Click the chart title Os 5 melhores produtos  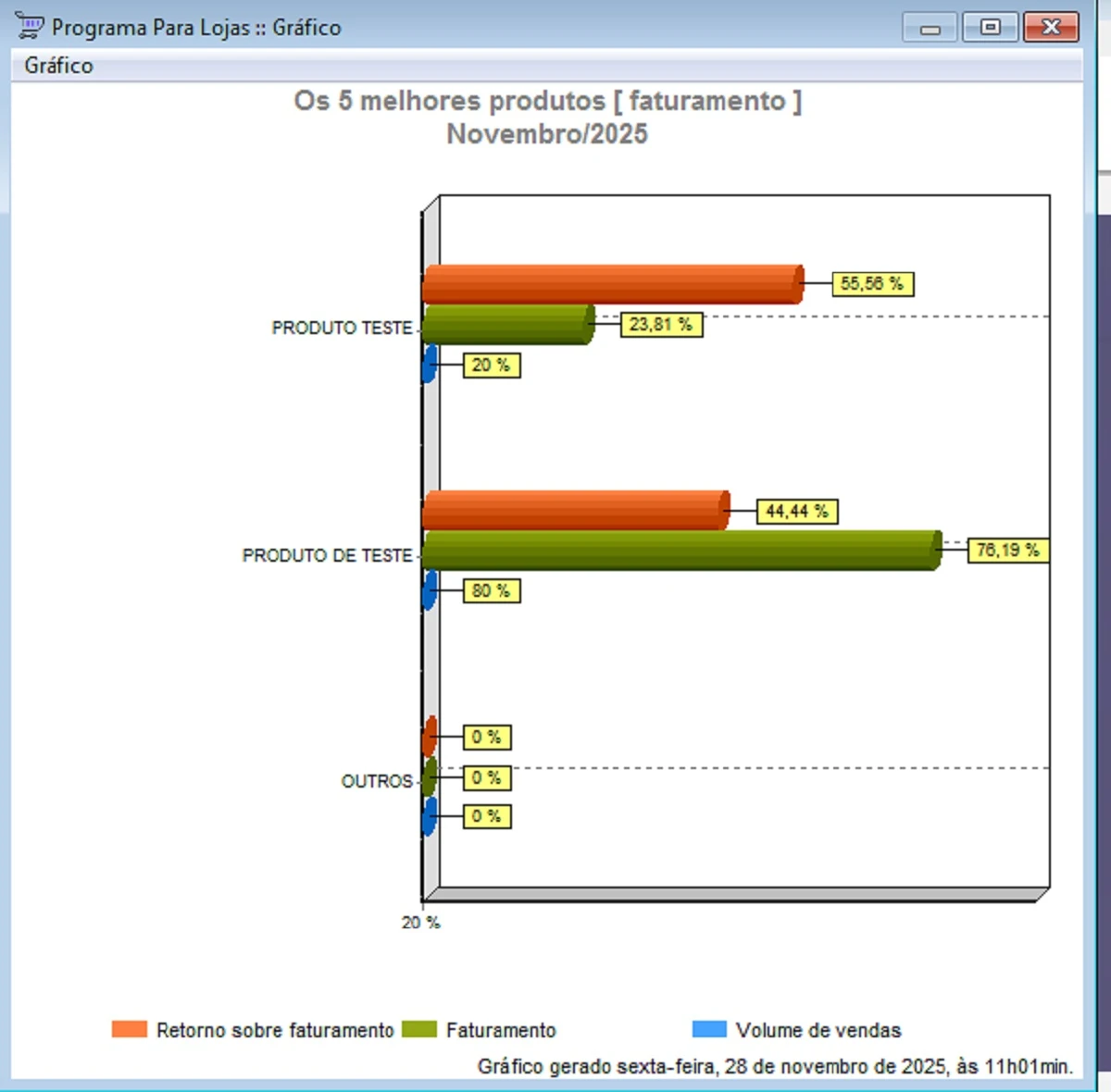(547, 101)
